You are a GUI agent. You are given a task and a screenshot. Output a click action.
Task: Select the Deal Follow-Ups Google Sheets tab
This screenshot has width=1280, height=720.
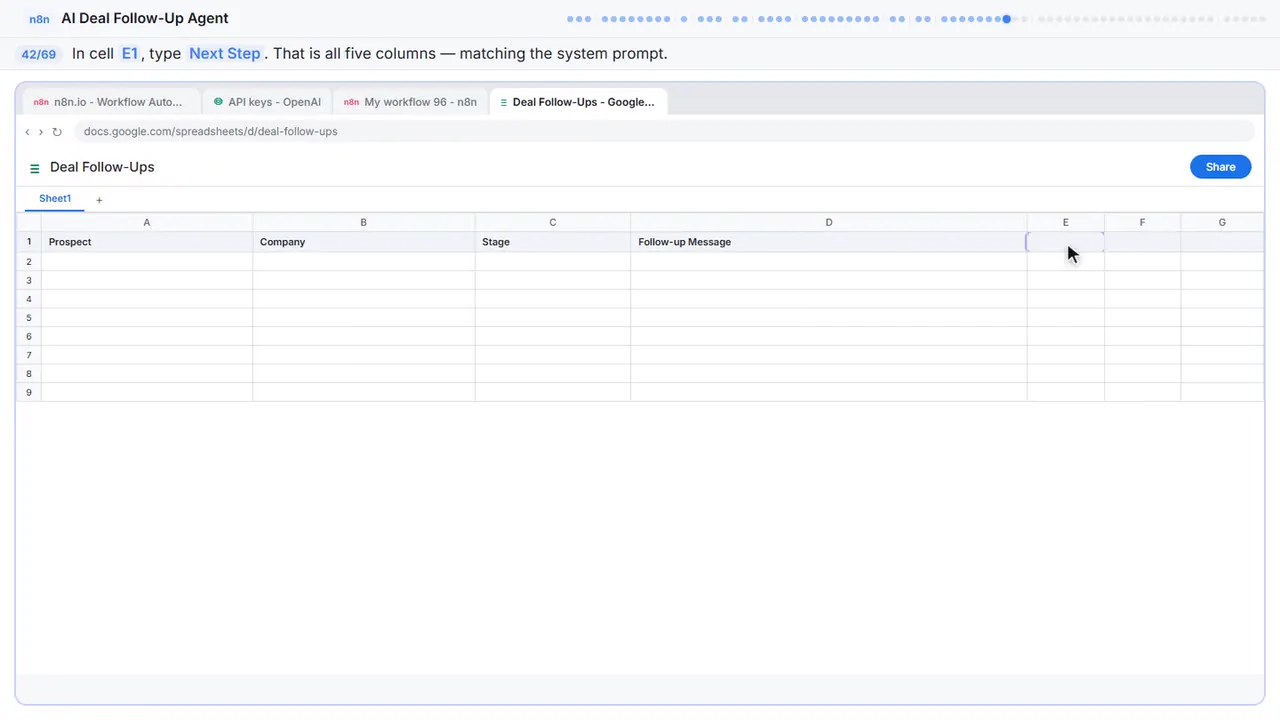pos(578,102)
